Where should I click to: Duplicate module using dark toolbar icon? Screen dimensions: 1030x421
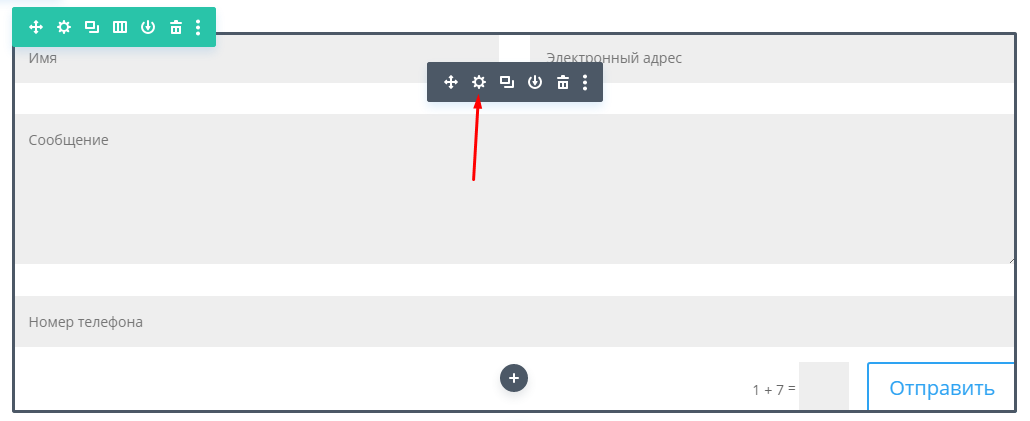(506, 82)
